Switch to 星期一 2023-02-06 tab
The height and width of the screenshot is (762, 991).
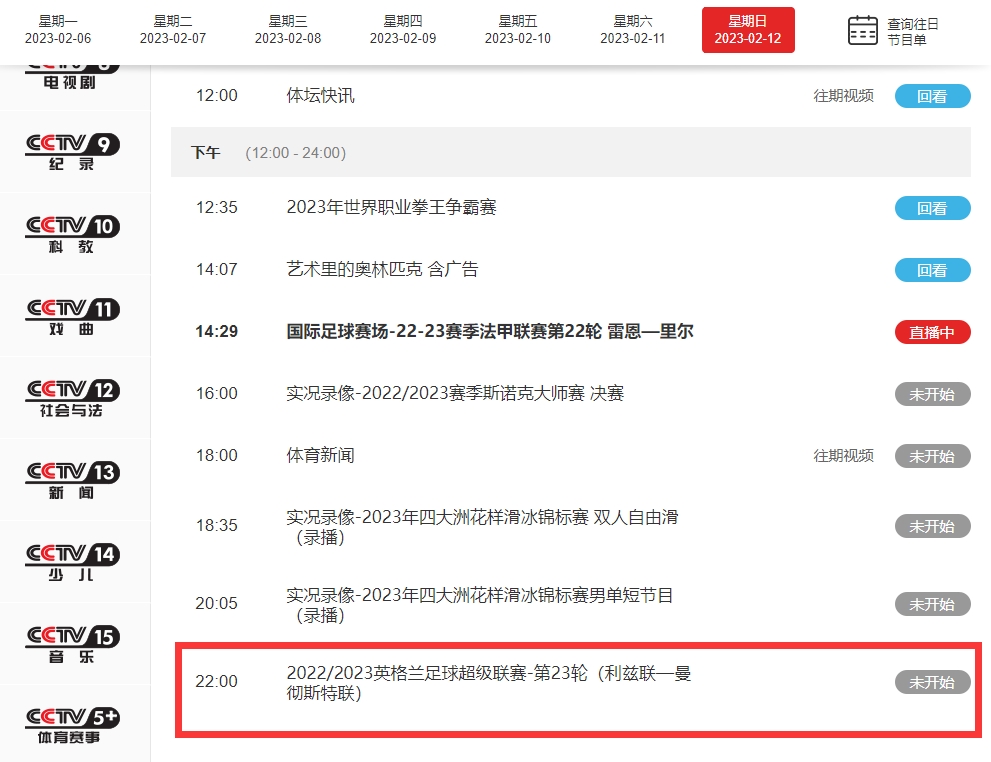tap(58, 30)
